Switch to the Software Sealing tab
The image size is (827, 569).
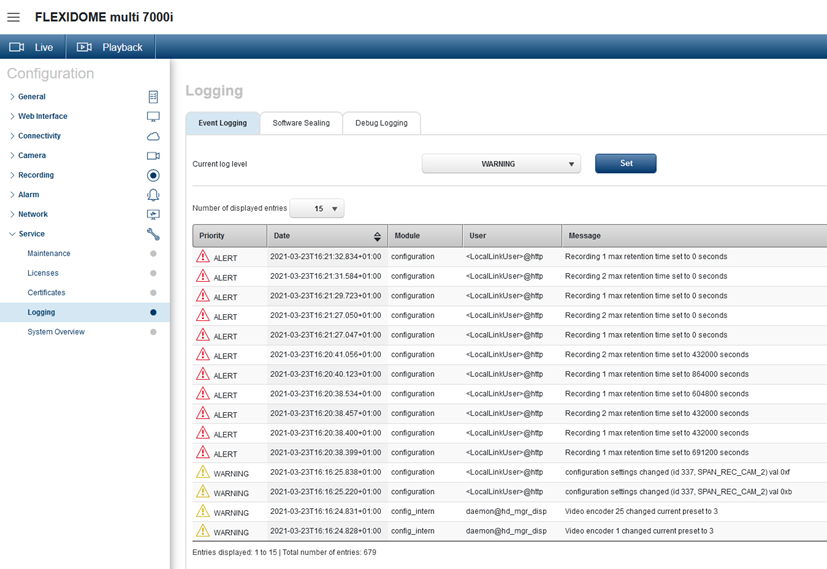pos(301,123)
